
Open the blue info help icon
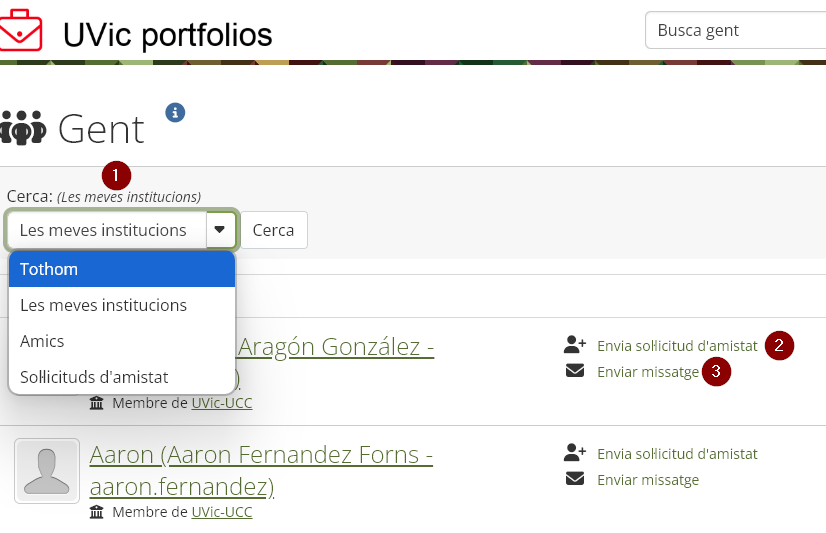175,112
